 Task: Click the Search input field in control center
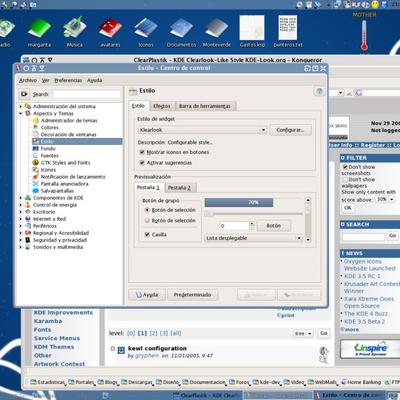click(x=86, y=94)
